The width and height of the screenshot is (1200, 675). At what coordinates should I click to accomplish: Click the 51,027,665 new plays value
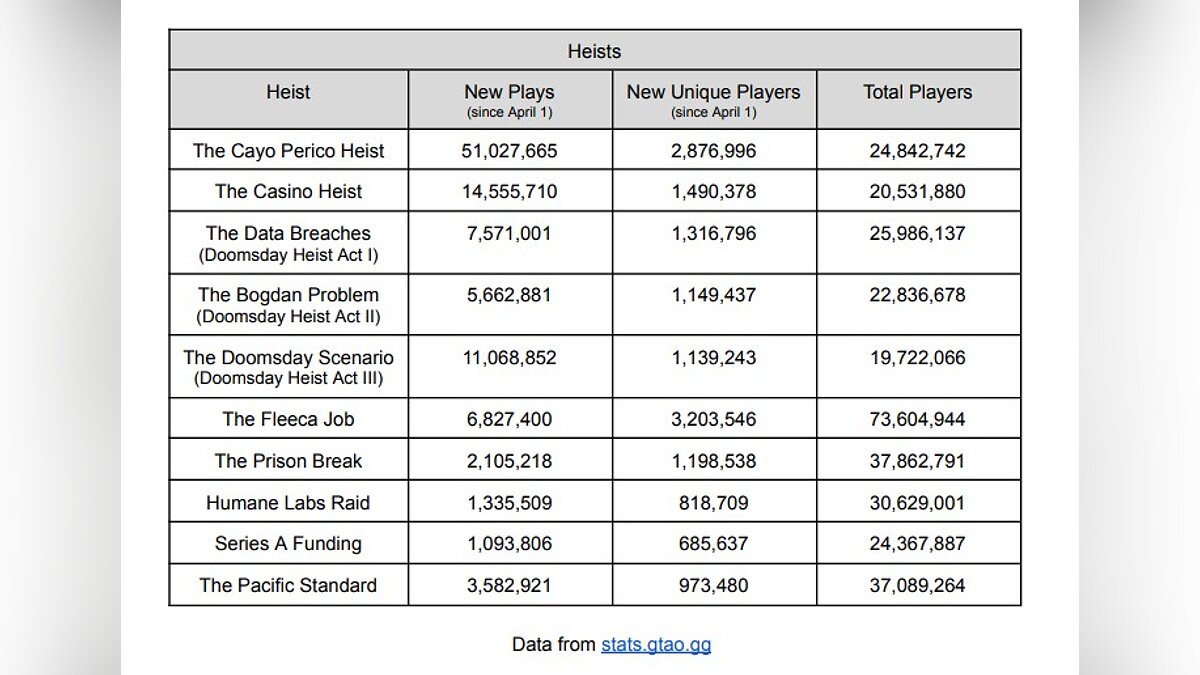(x=509, y=151)
